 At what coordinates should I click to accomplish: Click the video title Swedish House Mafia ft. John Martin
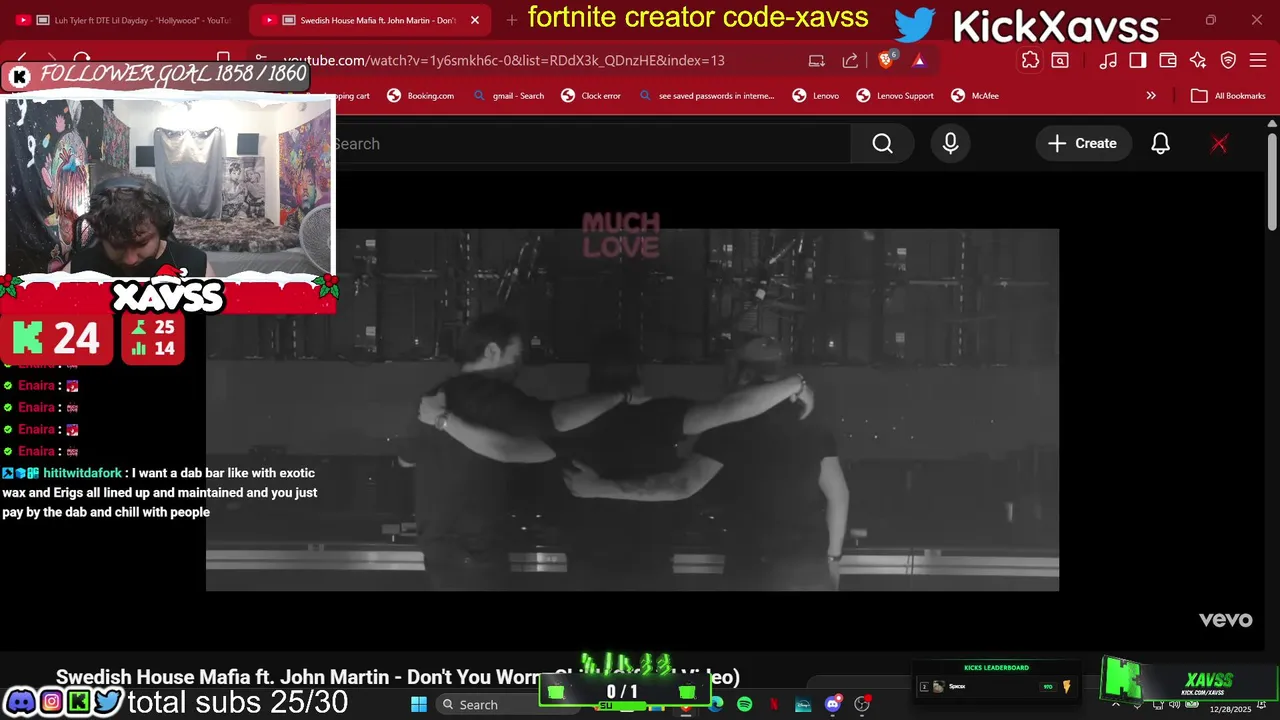pos(398,677)
